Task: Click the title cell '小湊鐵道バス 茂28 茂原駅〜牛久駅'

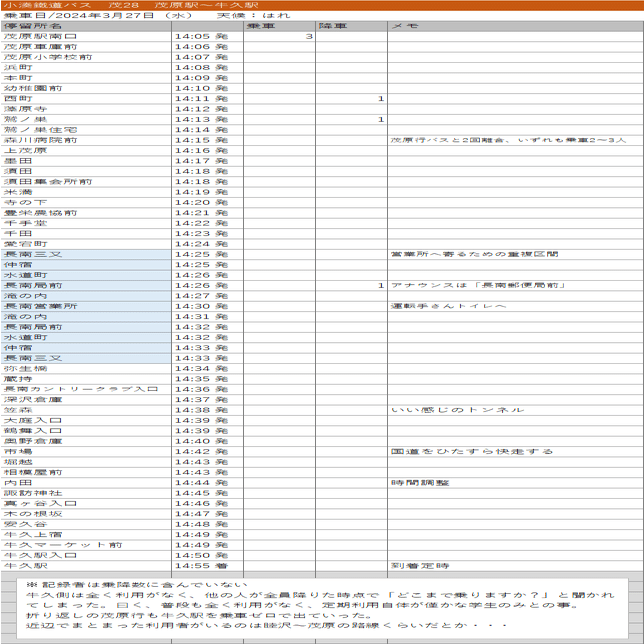Action: click(131, 5)
